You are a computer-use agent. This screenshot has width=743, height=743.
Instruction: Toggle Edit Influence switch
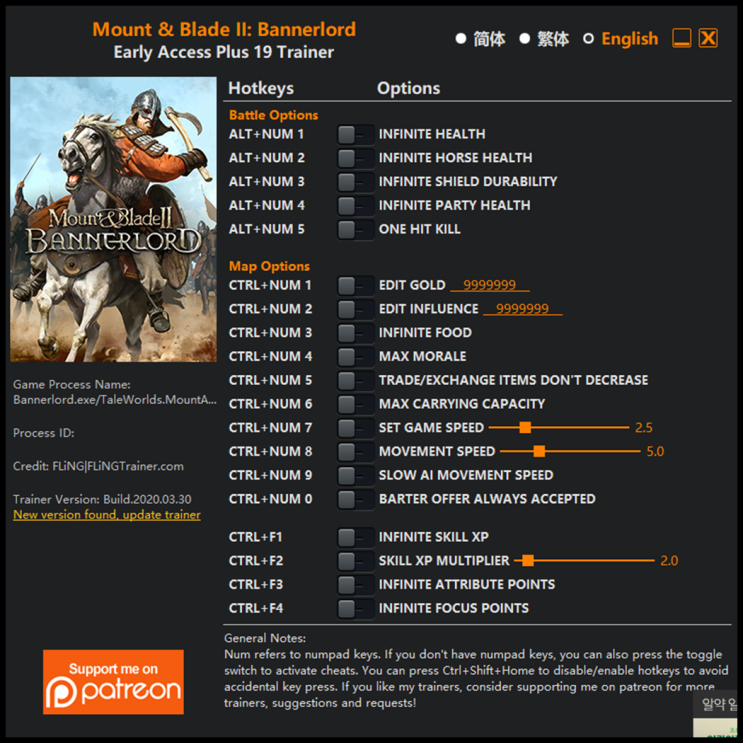click(355, 309)
